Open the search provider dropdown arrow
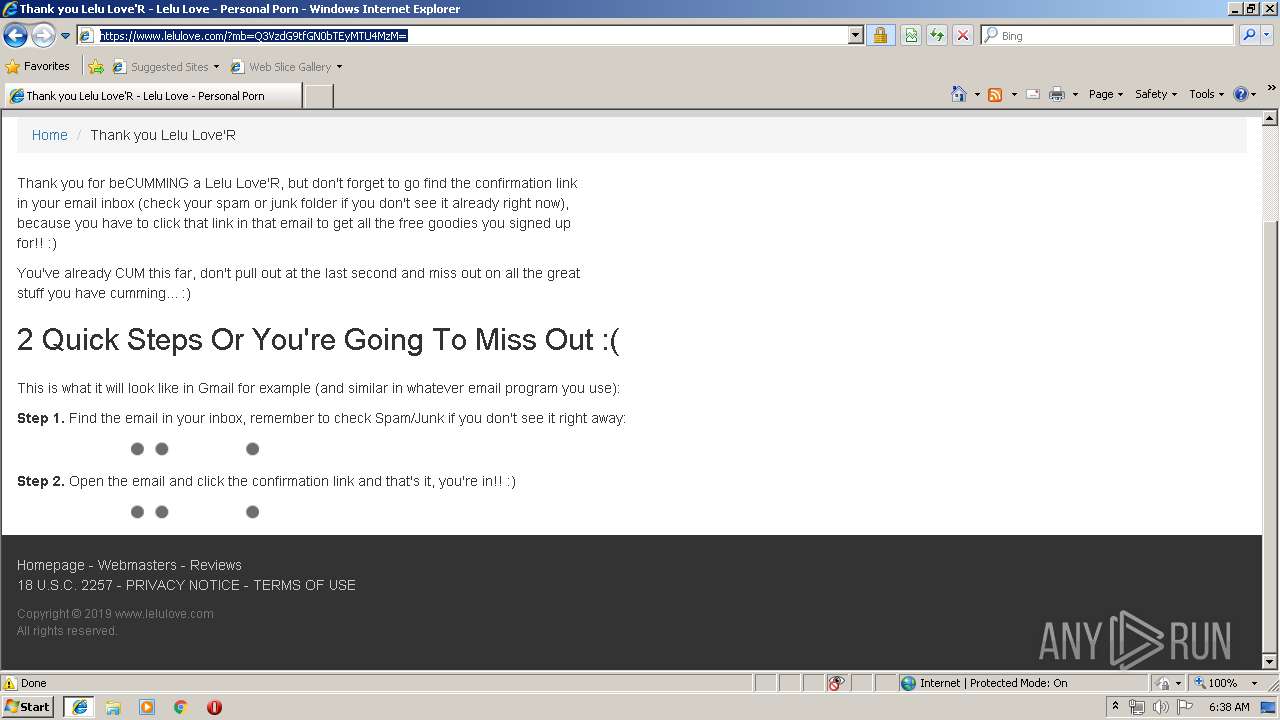 pyautogui.click(x=1267, y=35)
